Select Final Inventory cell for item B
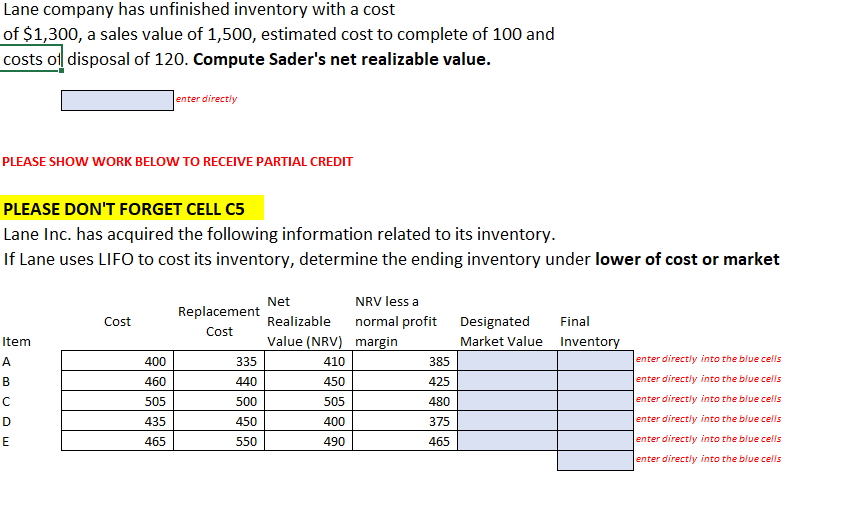 click(595, 381)
